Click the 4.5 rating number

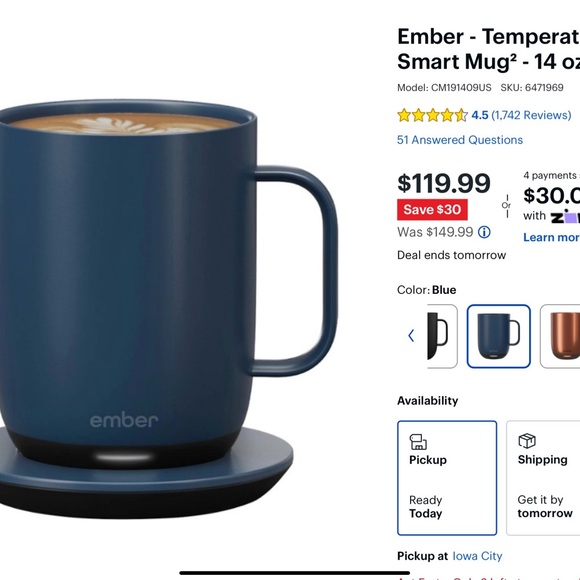(x=480, y=115)
